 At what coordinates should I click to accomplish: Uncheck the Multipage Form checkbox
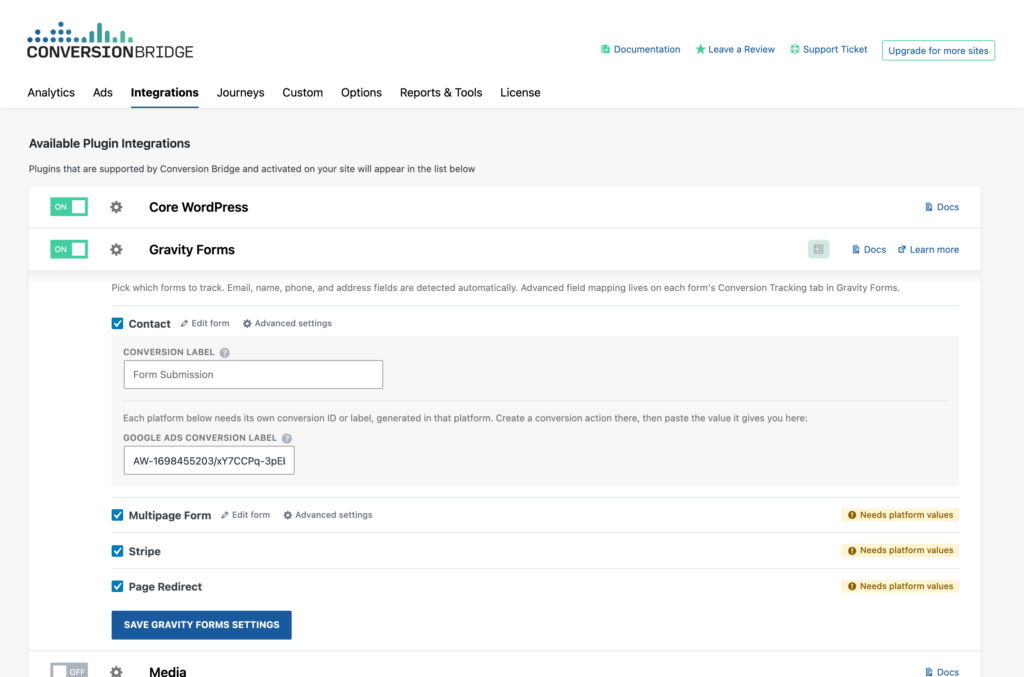tap(118, 515)
